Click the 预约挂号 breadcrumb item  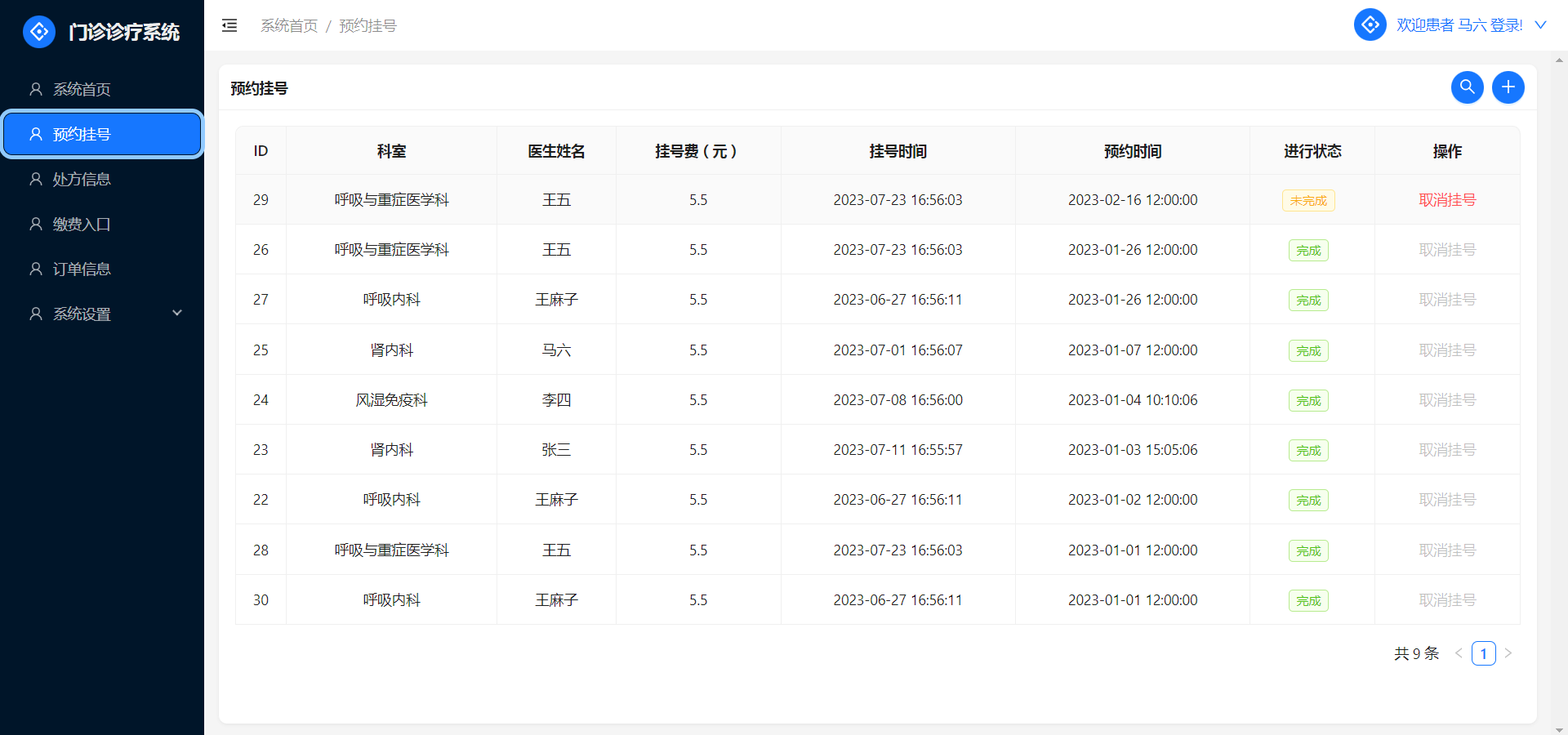(367, 26)
